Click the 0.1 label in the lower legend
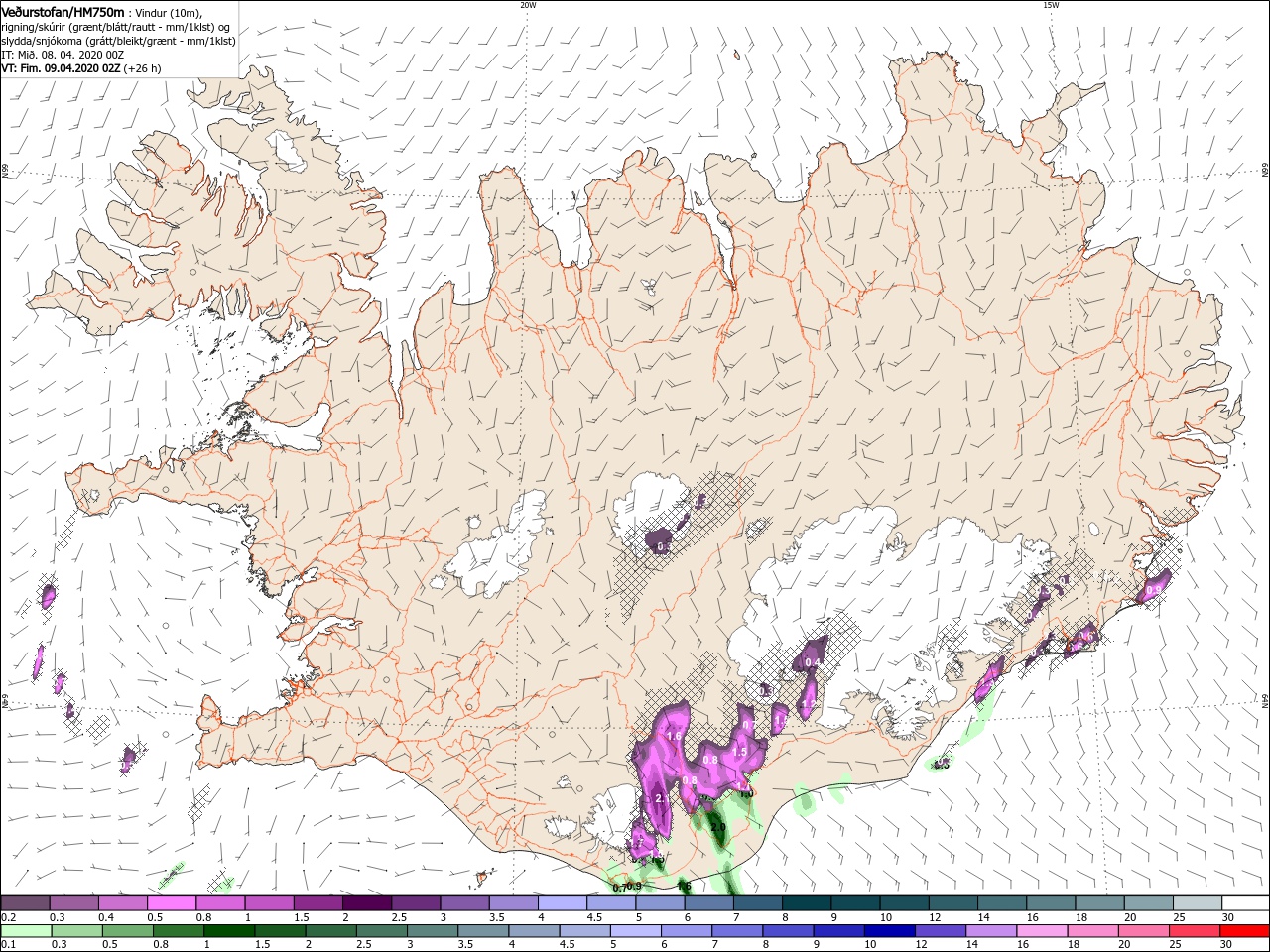This screenshot has height=952, width=1270. 8,945
